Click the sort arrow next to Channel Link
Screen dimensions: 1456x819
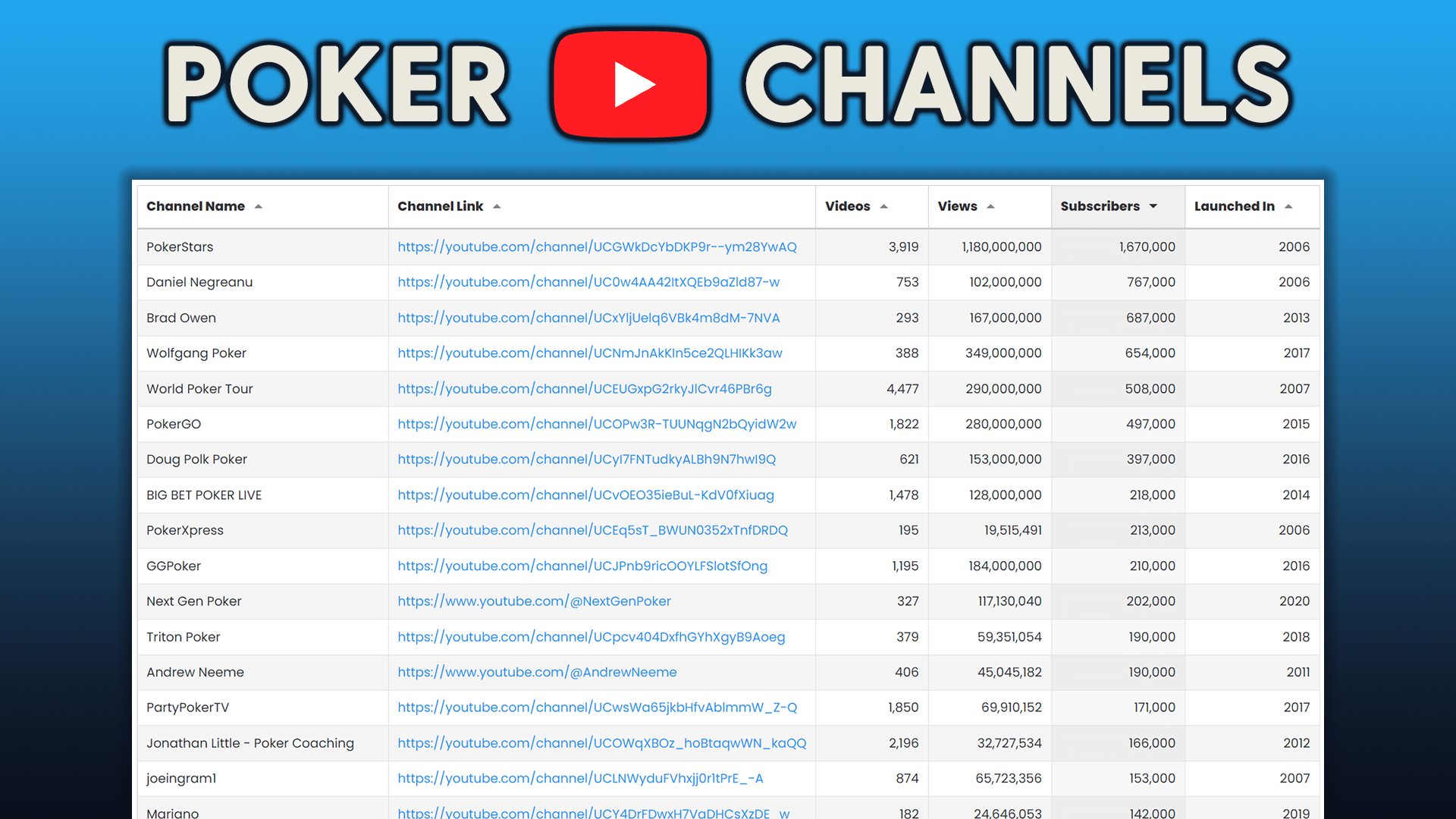tap(497, 206)
